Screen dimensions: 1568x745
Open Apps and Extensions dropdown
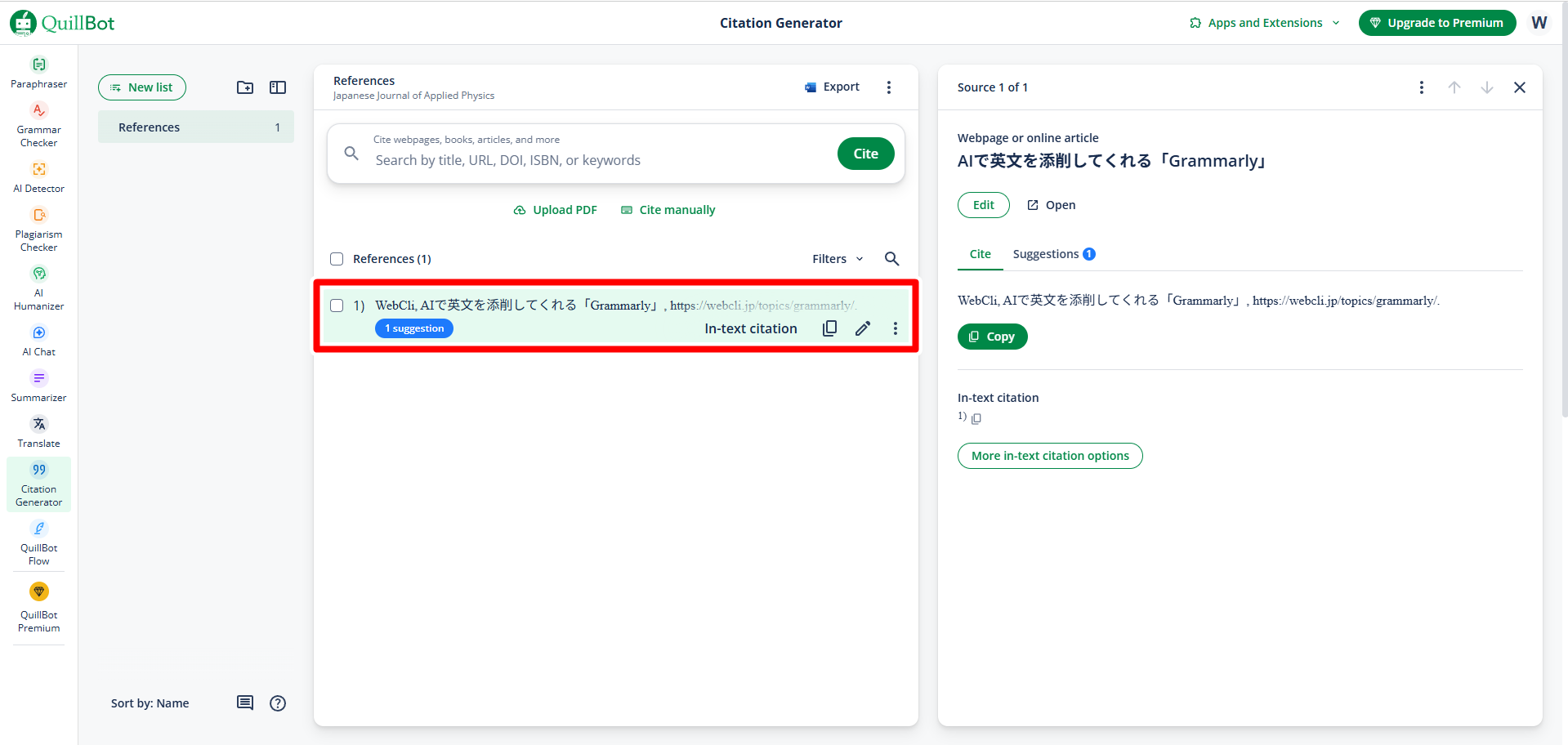[x=1265, y=23]
